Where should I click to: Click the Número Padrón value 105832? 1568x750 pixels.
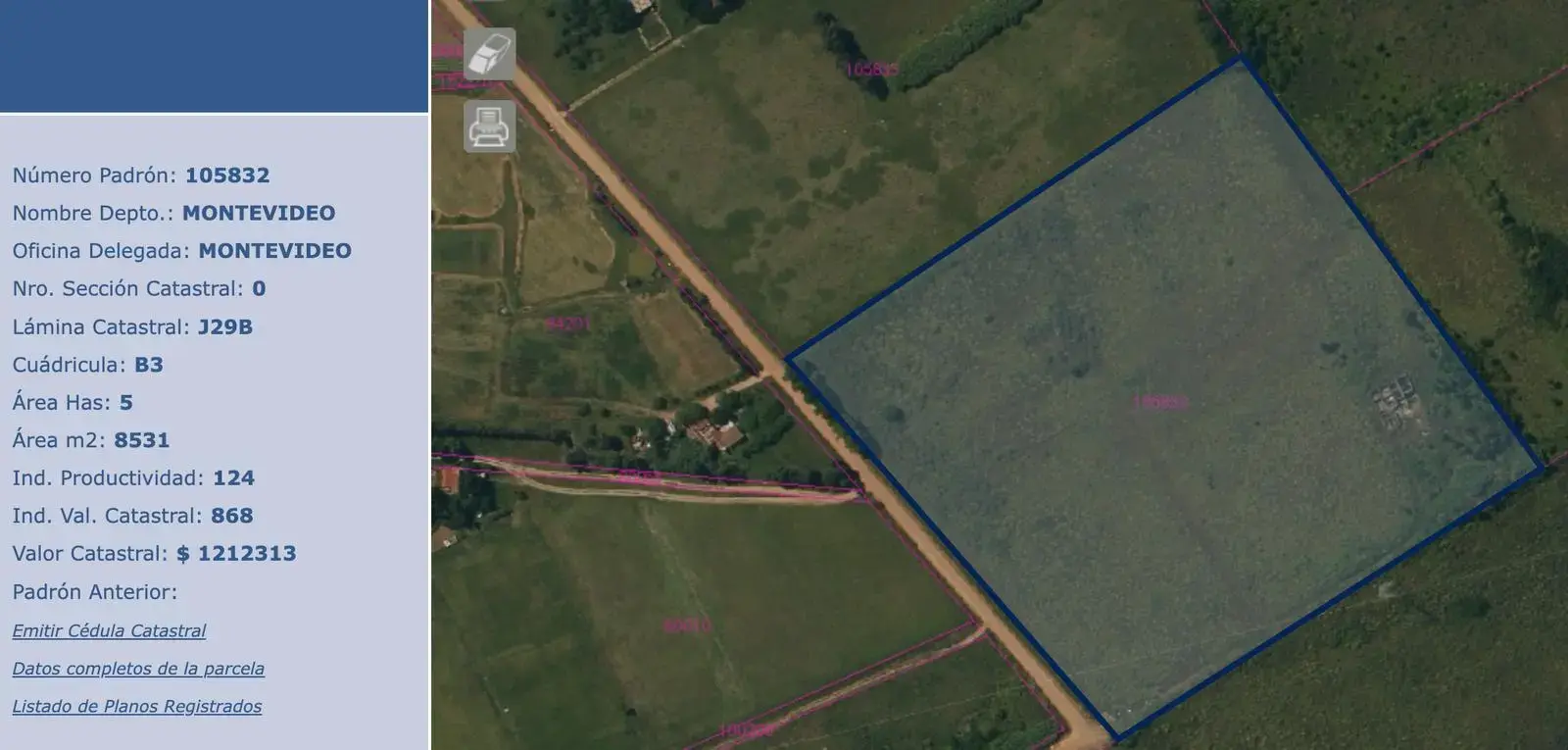point(227,175)
